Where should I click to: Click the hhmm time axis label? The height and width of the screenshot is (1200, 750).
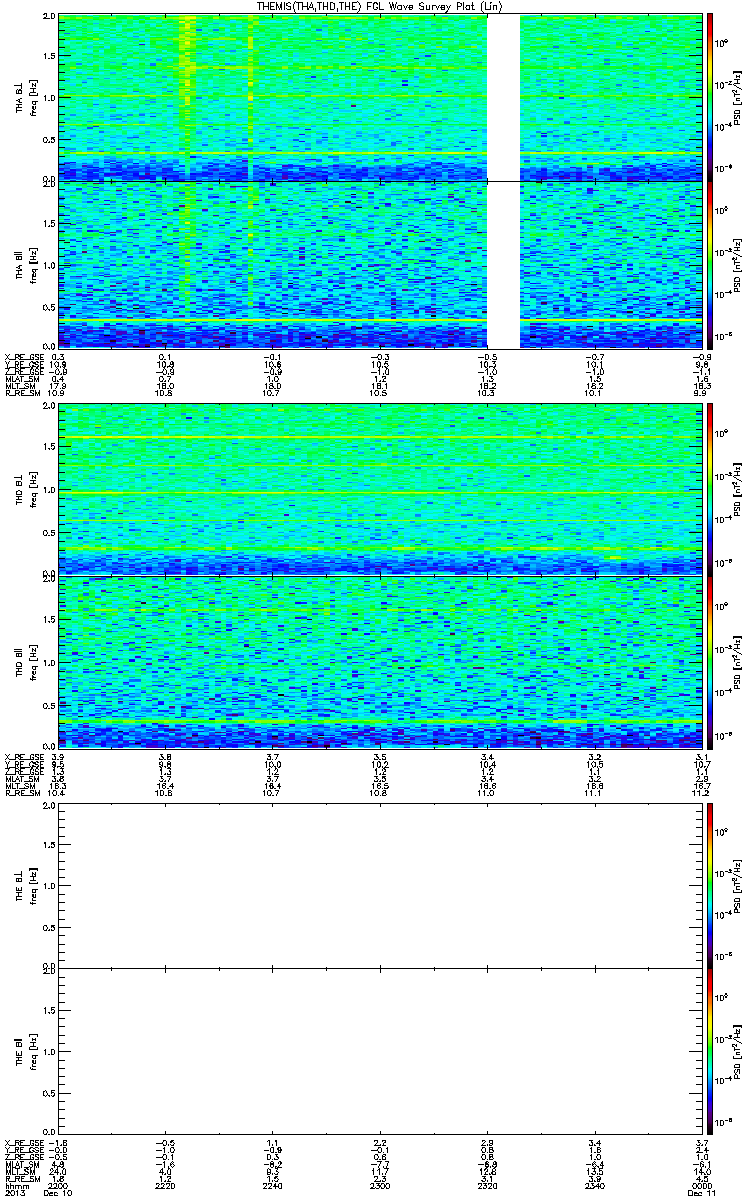[16, 1186]
